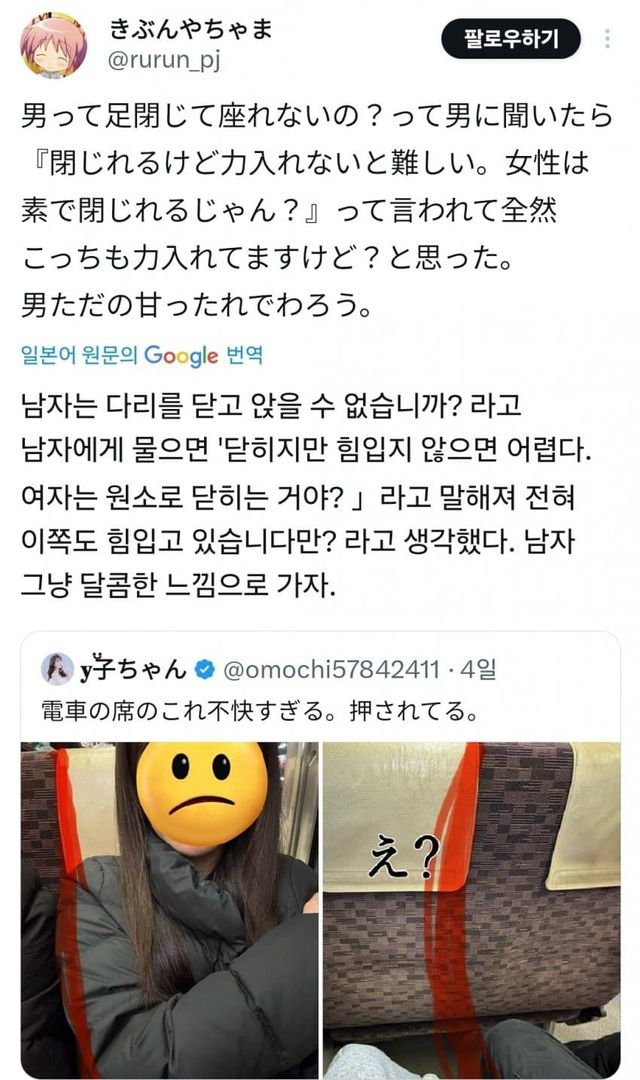The height and width of the screenshot is (1080, 640).
Task: Open the y子ちゃん quoted display name
Action: click(x=133, y=669)
